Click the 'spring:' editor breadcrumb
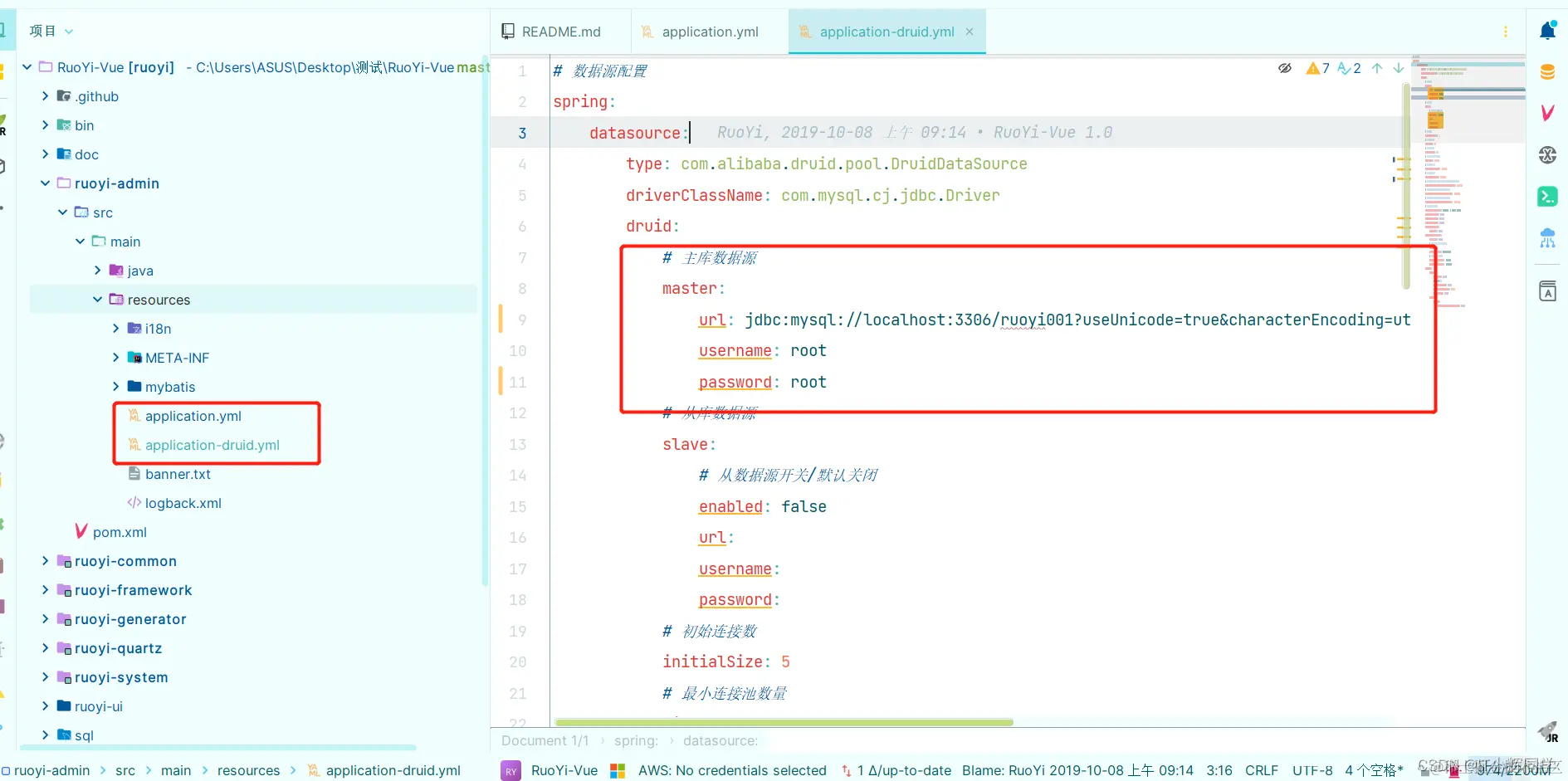Screen dimensions: 1568x781 636,740
